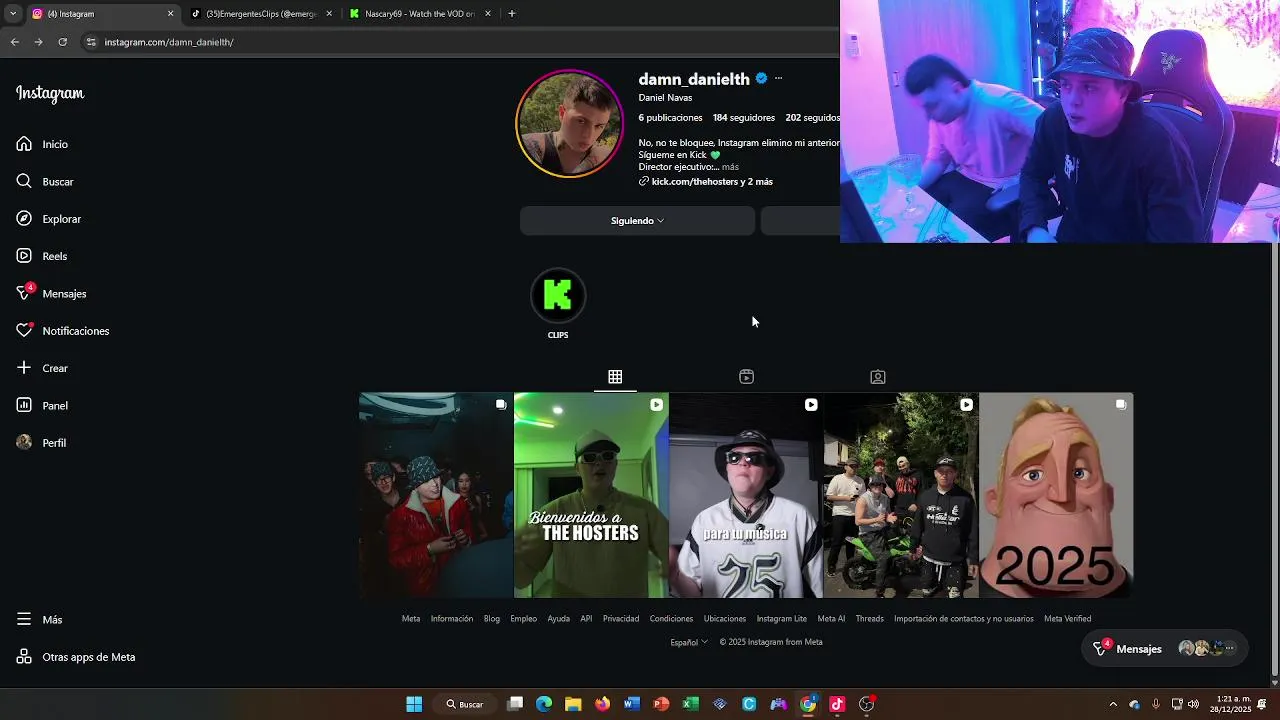1280x720 pixels.
Task: Open the Empleo footer link
Action: tap(524, 619)
